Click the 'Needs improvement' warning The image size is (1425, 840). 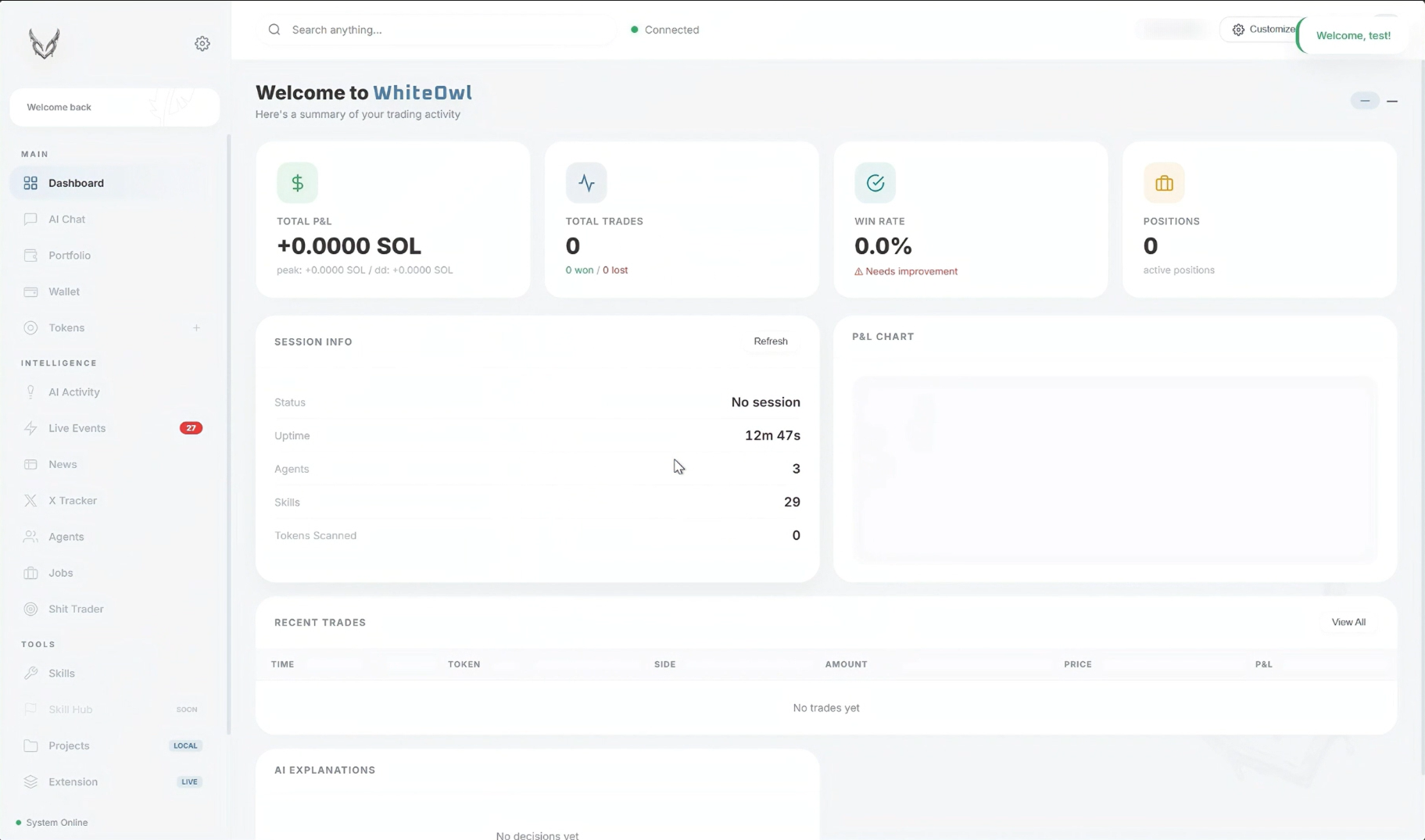pos(906,271)
